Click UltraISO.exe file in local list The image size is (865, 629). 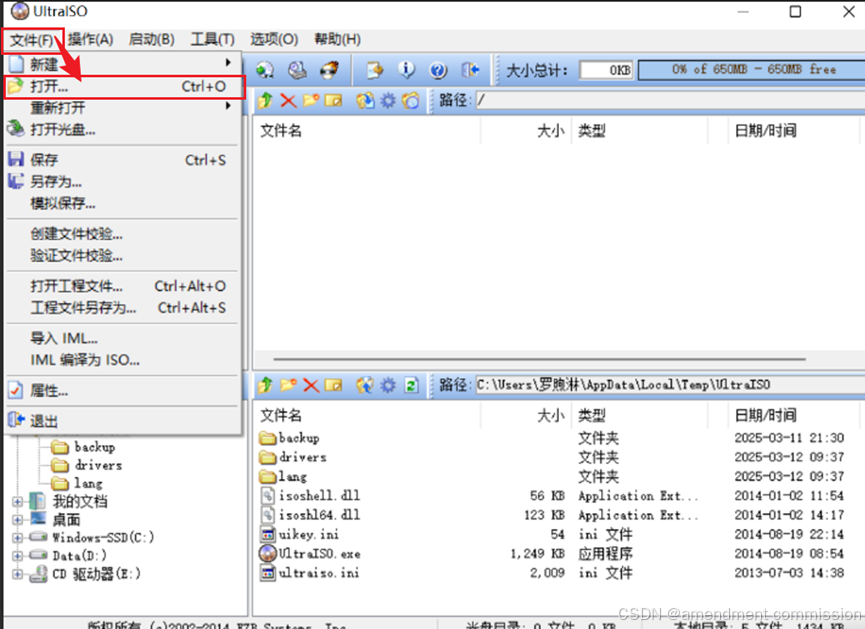point(309,553)
